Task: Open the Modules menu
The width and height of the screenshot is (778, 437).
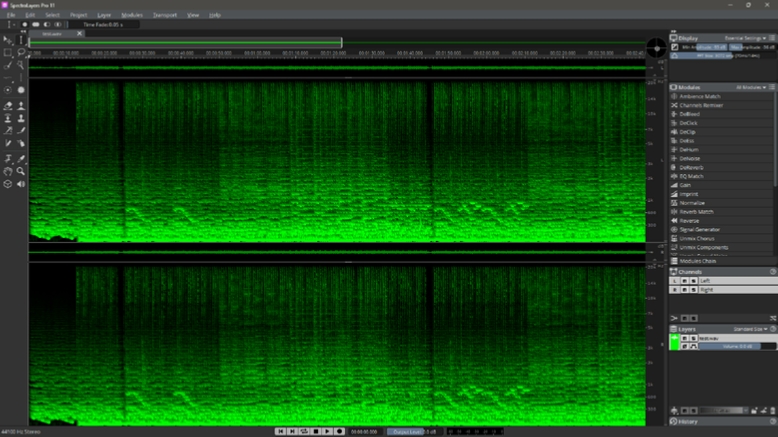Action: click(131, 15)
